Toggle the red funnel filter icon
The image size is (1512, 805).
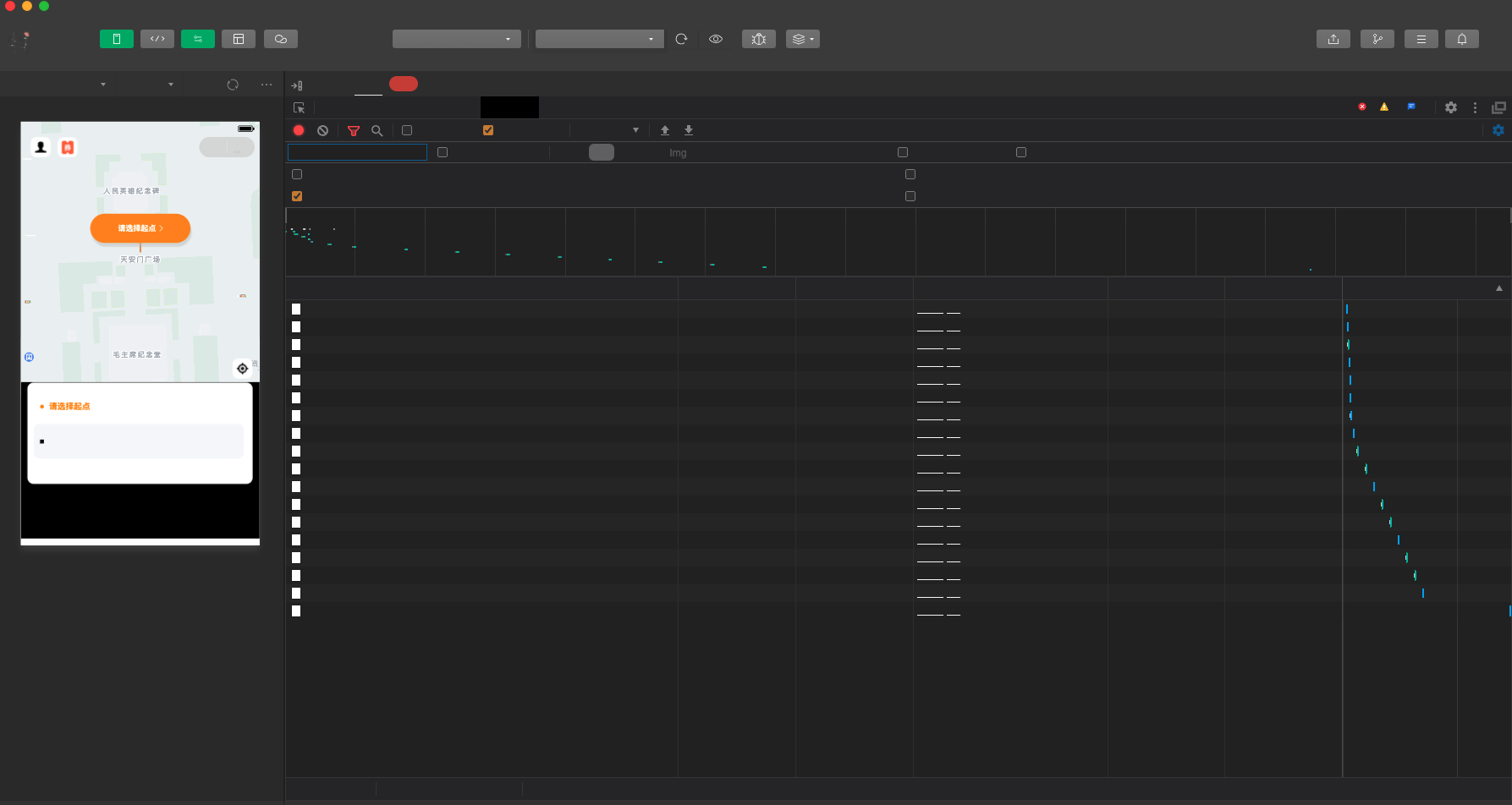354,130
